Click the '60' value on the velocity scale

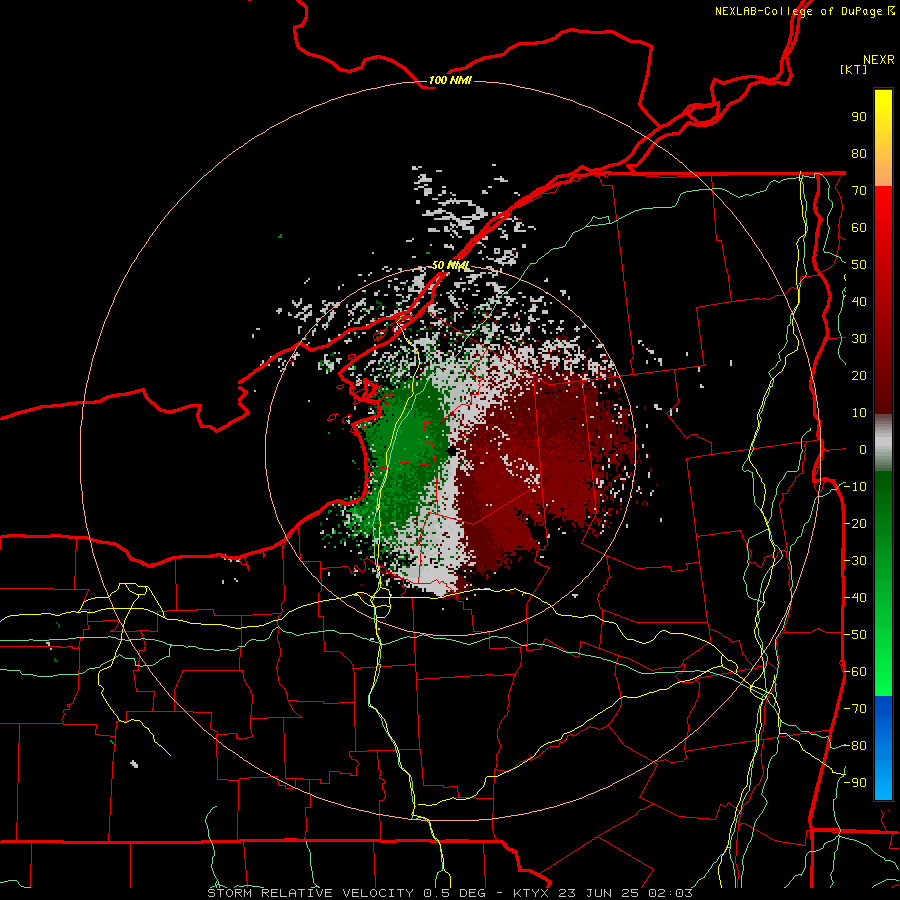pyautogui.click(x=859, y=228)
